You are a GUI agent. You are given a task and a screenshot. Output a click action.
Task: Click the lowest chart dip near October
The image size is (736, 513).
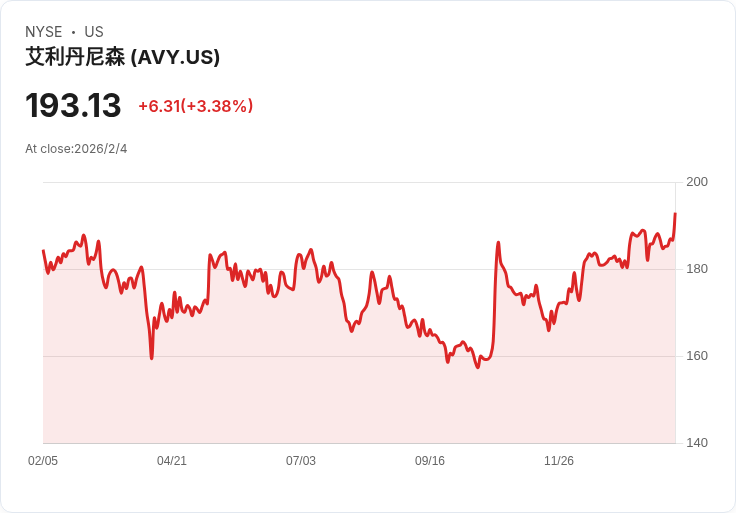[x=478, y=367]
